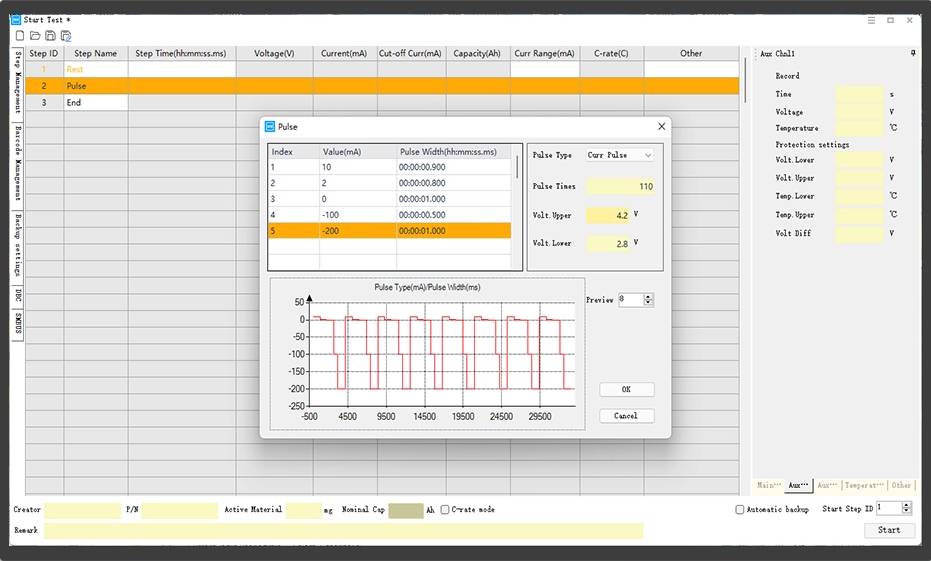Image resolution: width=931 pixels, height=561 pixels.
Task: Open the Backup settings side tab
Action: (18, 246)
